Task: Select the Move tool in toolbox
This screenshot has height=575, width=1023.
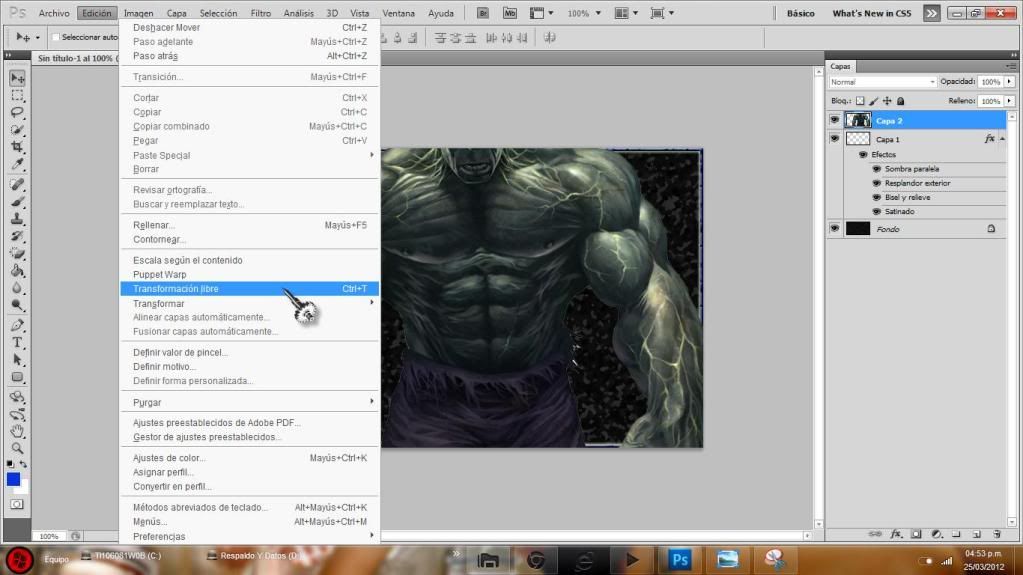Action: 18,78
